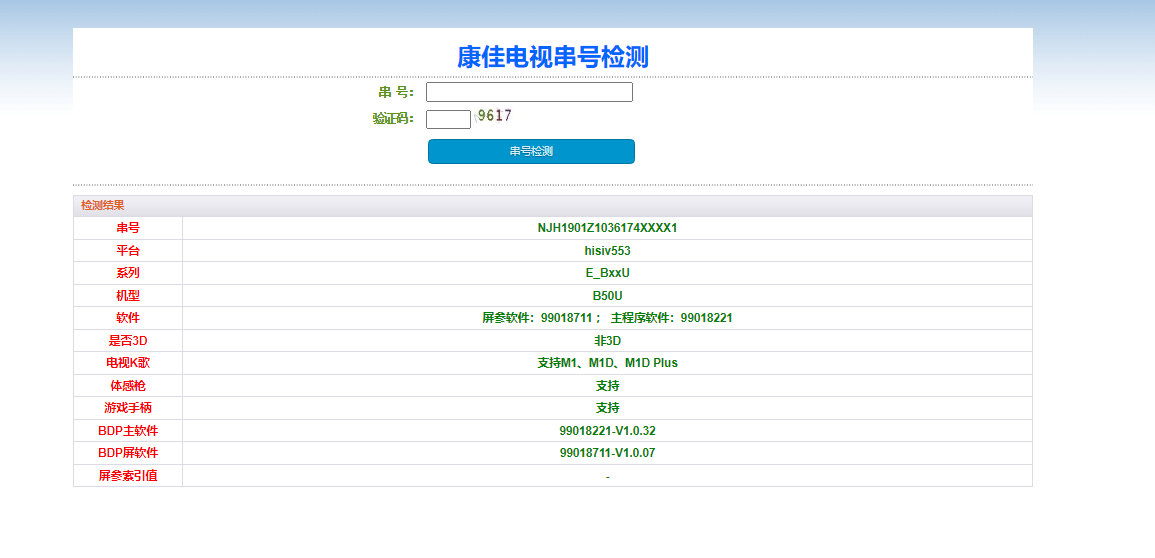Click the 串号检测 submit button
This screenshot has height=558, width=1155.
tap(531, 151)
